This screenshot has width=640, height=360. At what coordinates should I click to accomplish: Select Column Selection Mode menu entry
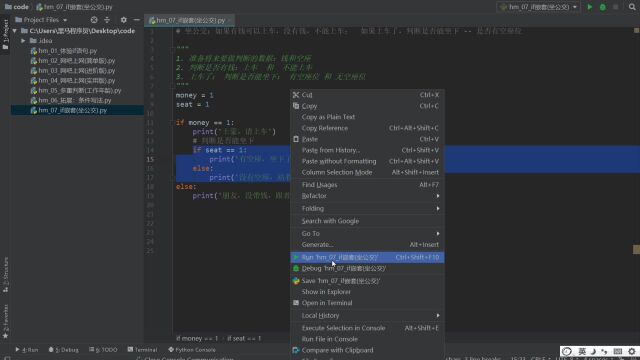(367, 172)
